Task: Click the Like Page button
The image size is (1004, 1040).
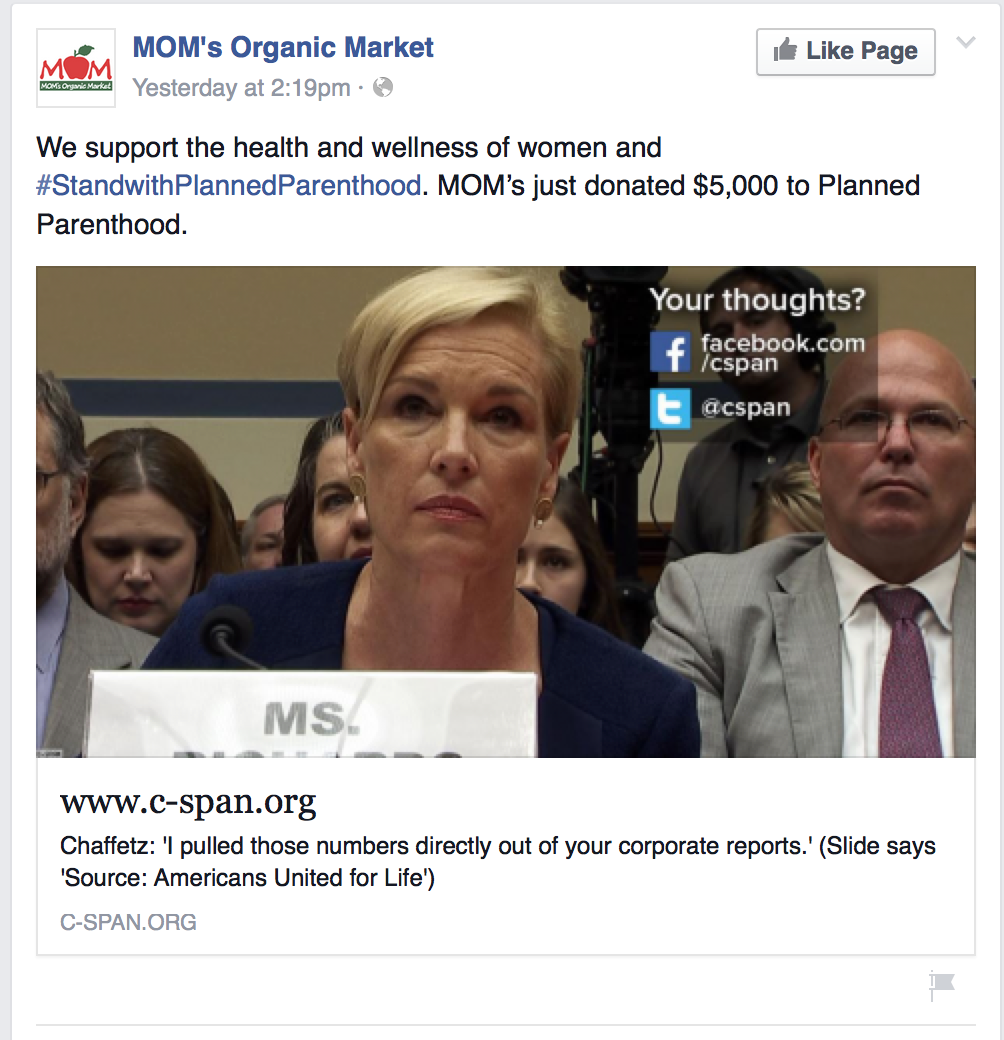Action: click(846, 52)
